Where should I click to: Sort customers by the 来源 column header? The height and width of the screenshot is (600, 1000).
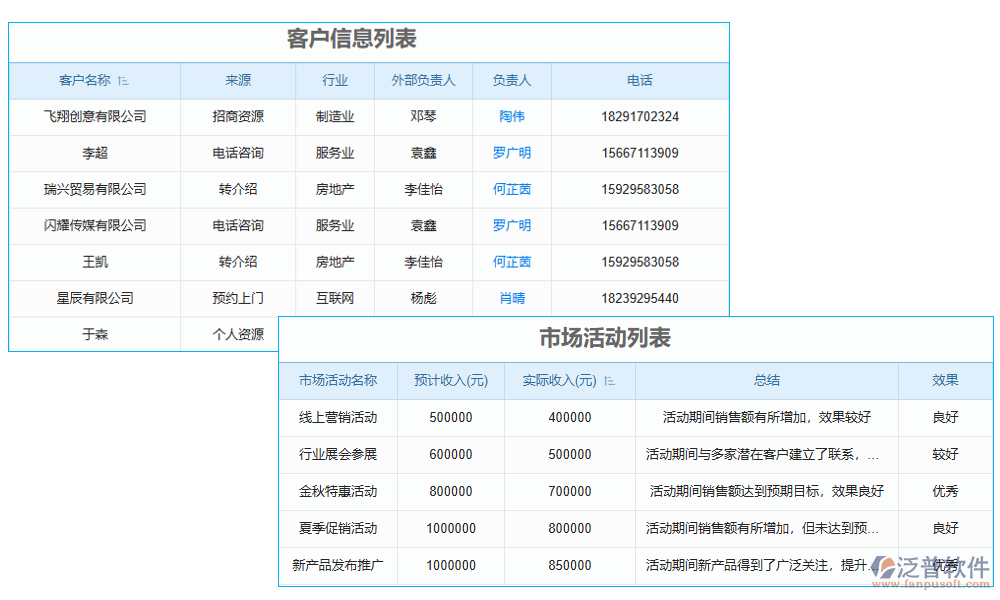(x=237, y=81)
